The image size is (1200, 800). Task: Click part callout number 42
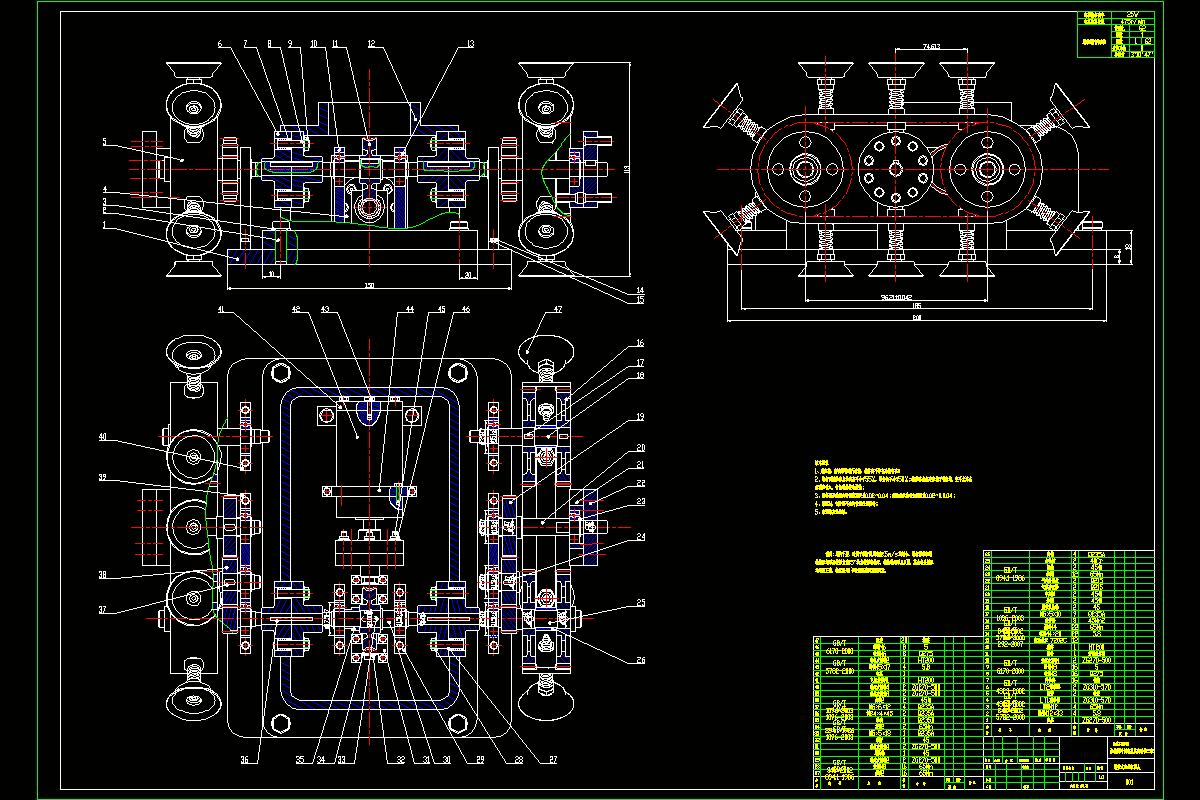pyautogui.click(x=295, y=309)
